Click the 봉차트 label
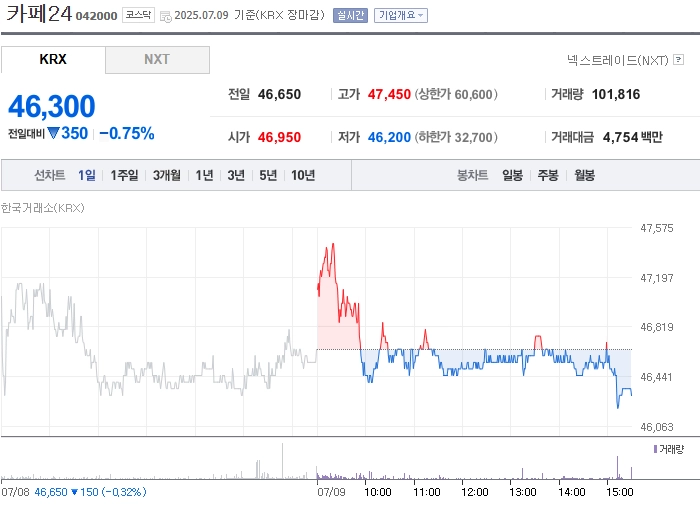This screenshot has width=700, height=515. click(472, 175)
